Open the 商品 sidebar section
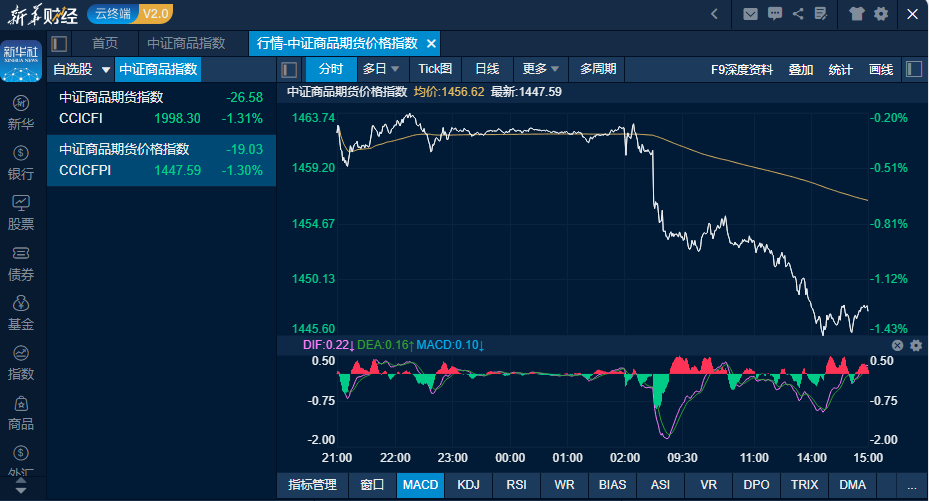This screenshot has height=501, width=929. coord(21,413)
